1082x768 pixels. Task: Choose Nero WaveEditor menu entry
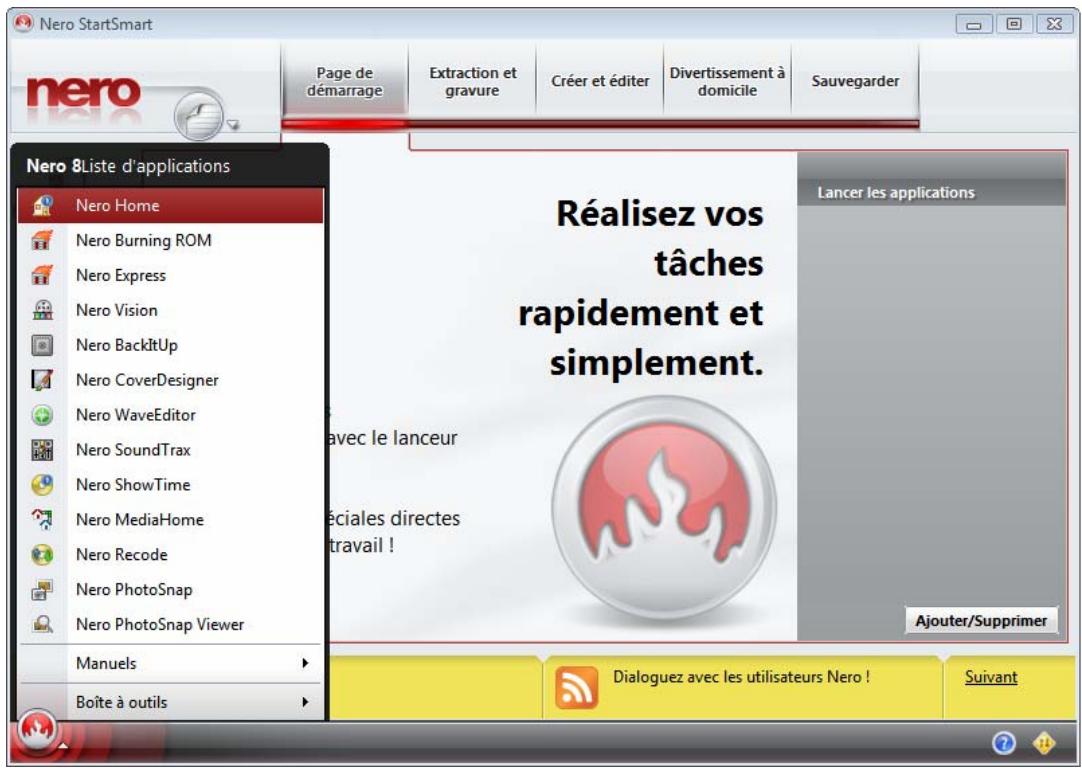pyautogui.click(x=170, y=415)
